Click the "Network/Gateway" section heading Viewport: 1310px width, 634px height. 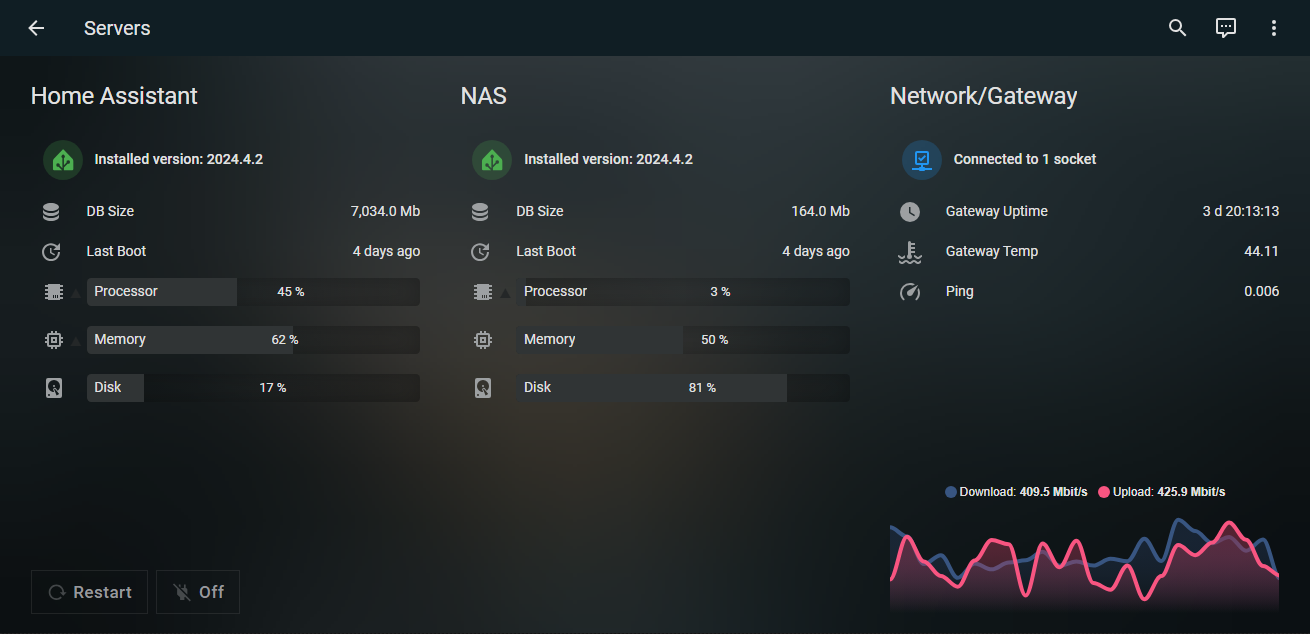pyautogui.click(x=984, y=96)
